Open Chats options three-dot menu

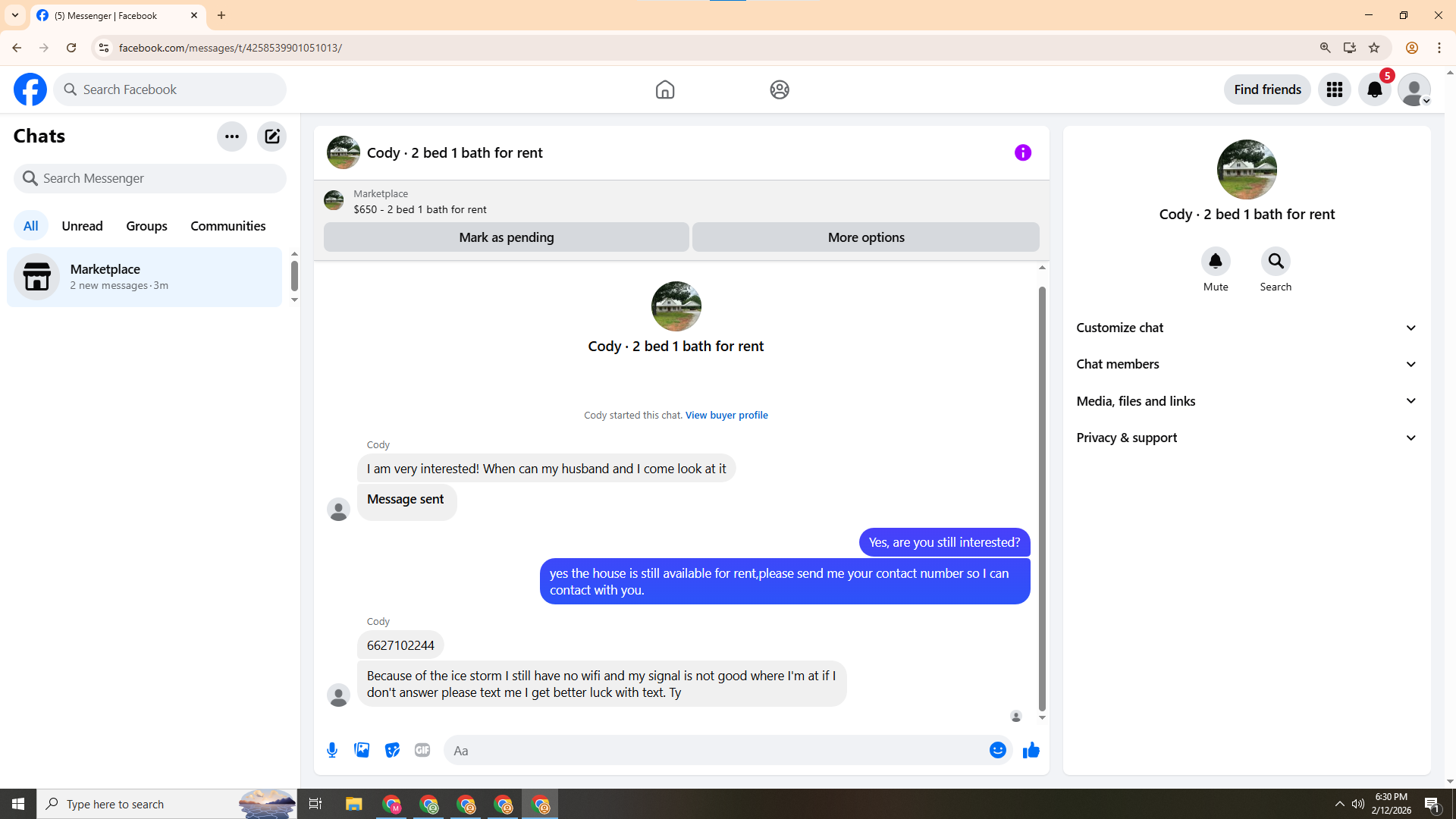point(232,136)
